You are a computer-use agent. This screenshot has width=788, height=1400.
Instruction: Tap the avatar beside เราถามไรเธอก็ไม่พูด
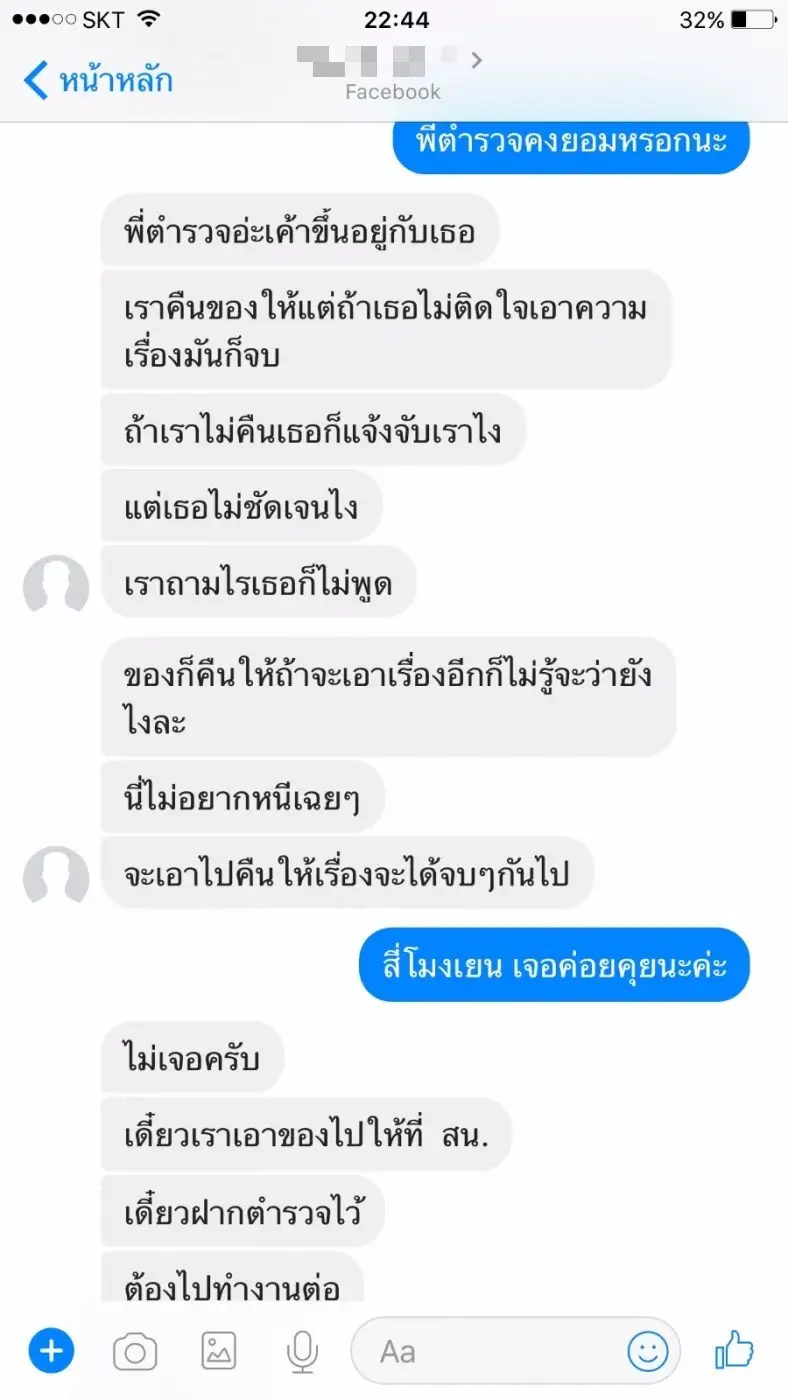pyautogui.click(x=56, y=583)
